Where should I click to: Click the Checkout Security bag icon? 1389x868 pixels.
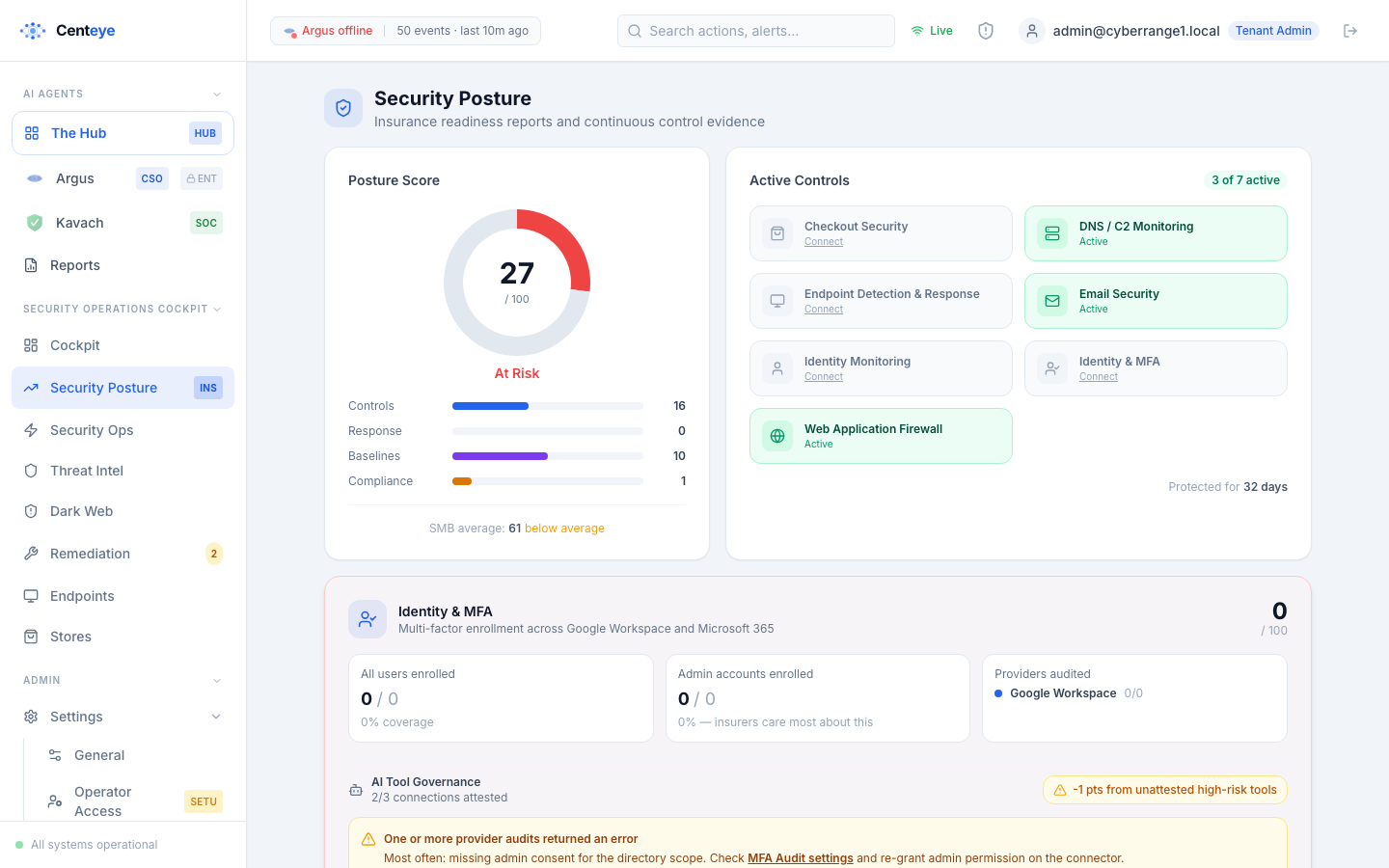click(x=777, y=233)
